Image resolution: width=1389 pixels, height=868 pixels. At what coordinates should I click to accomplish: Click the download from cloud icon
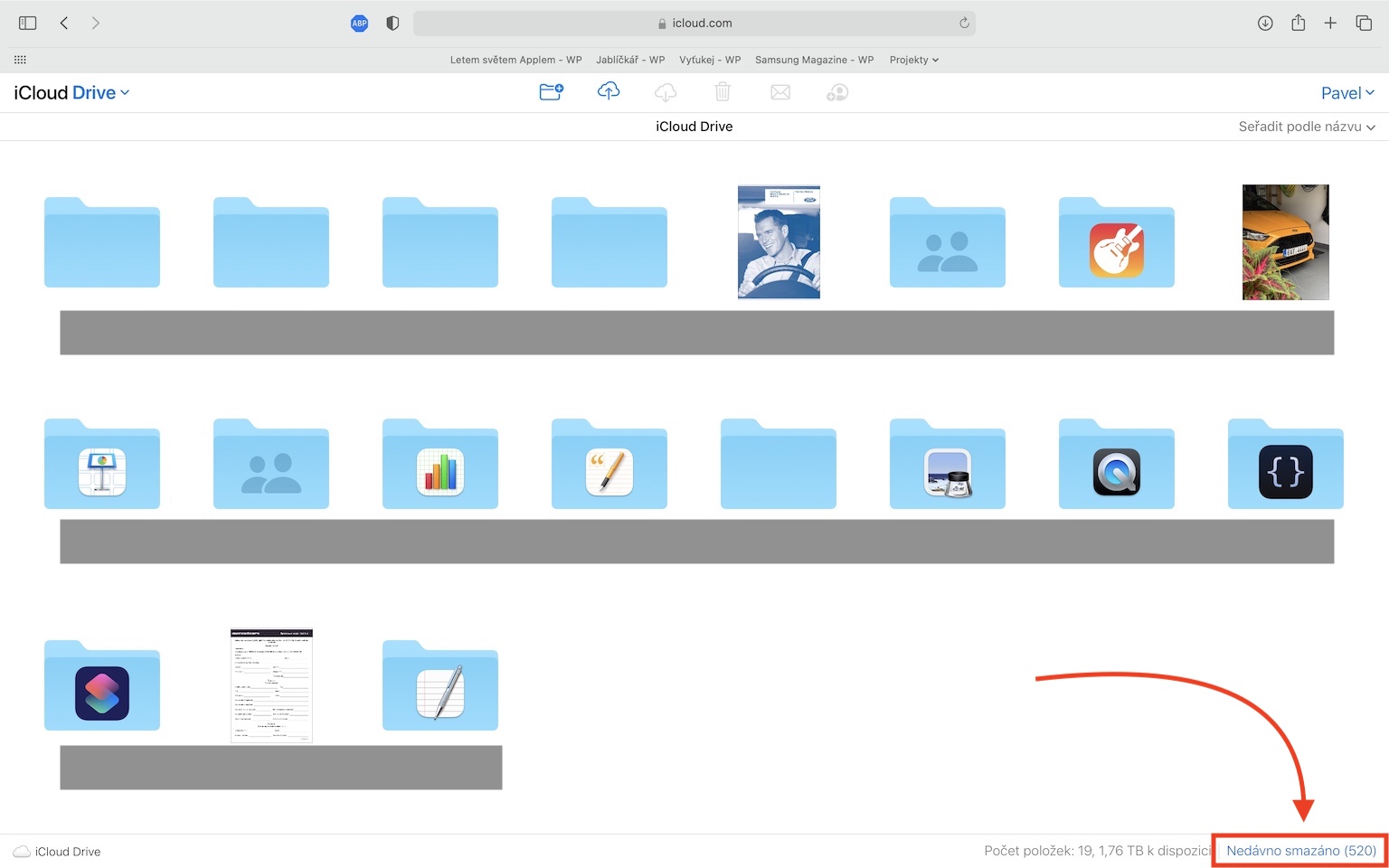666,92
